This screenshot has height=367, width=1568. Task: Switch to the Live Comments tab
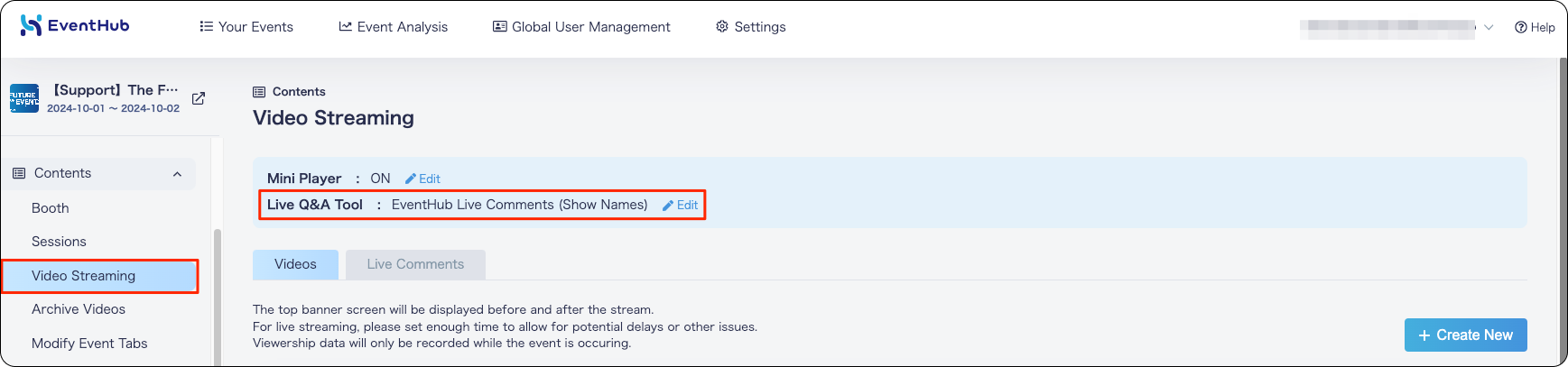click(x=415, y=264)
